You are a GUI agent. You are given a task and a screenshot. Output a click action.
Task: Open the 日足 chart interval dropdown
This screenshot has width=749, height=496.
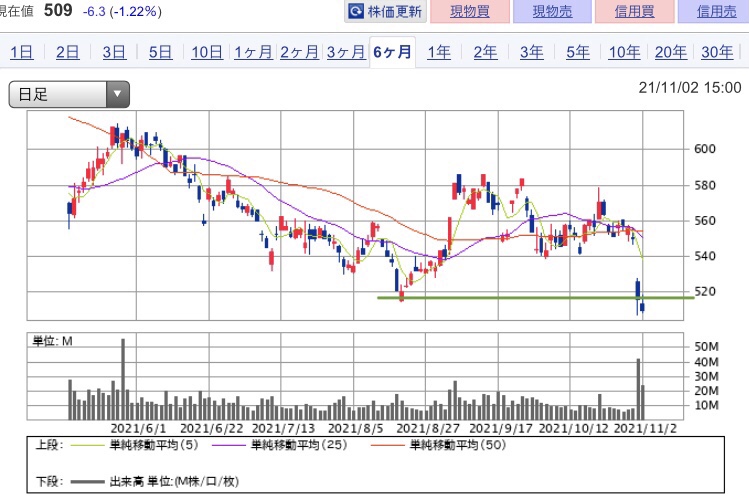(x=69, y=94)
